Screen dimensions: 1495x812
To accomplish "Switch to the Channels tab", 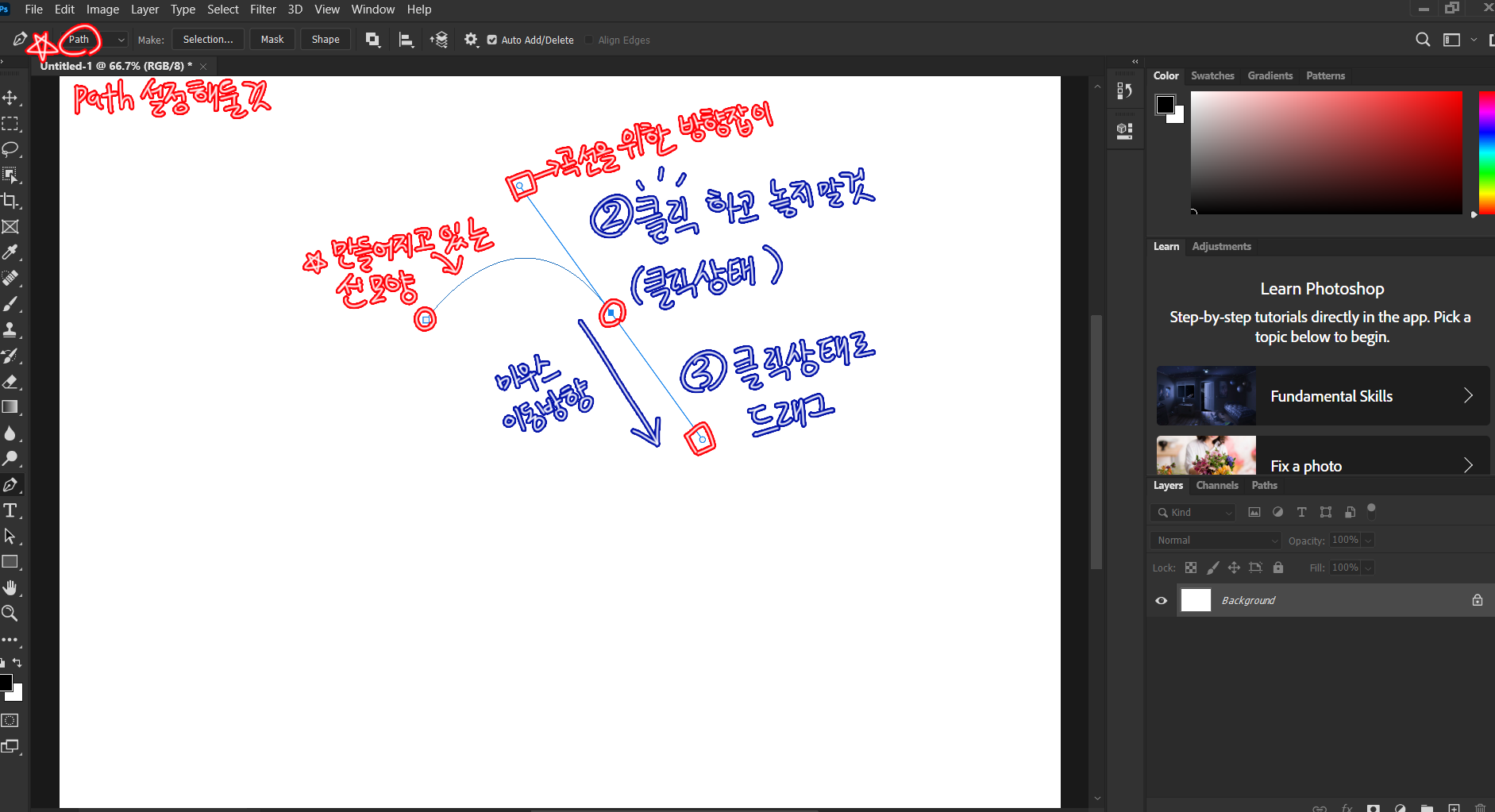I will pos(1216,485).
